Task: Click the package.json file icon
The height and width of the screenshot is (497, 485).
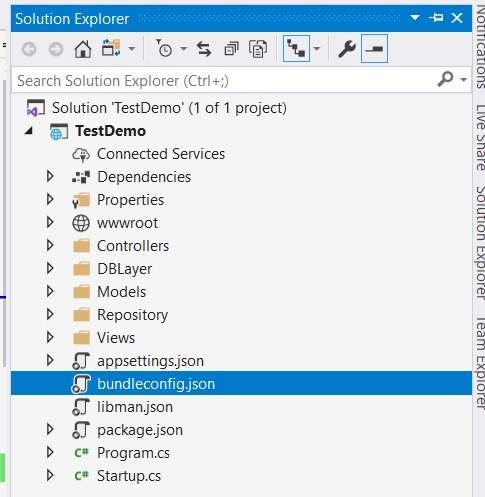Action: [x=81, y=430]
